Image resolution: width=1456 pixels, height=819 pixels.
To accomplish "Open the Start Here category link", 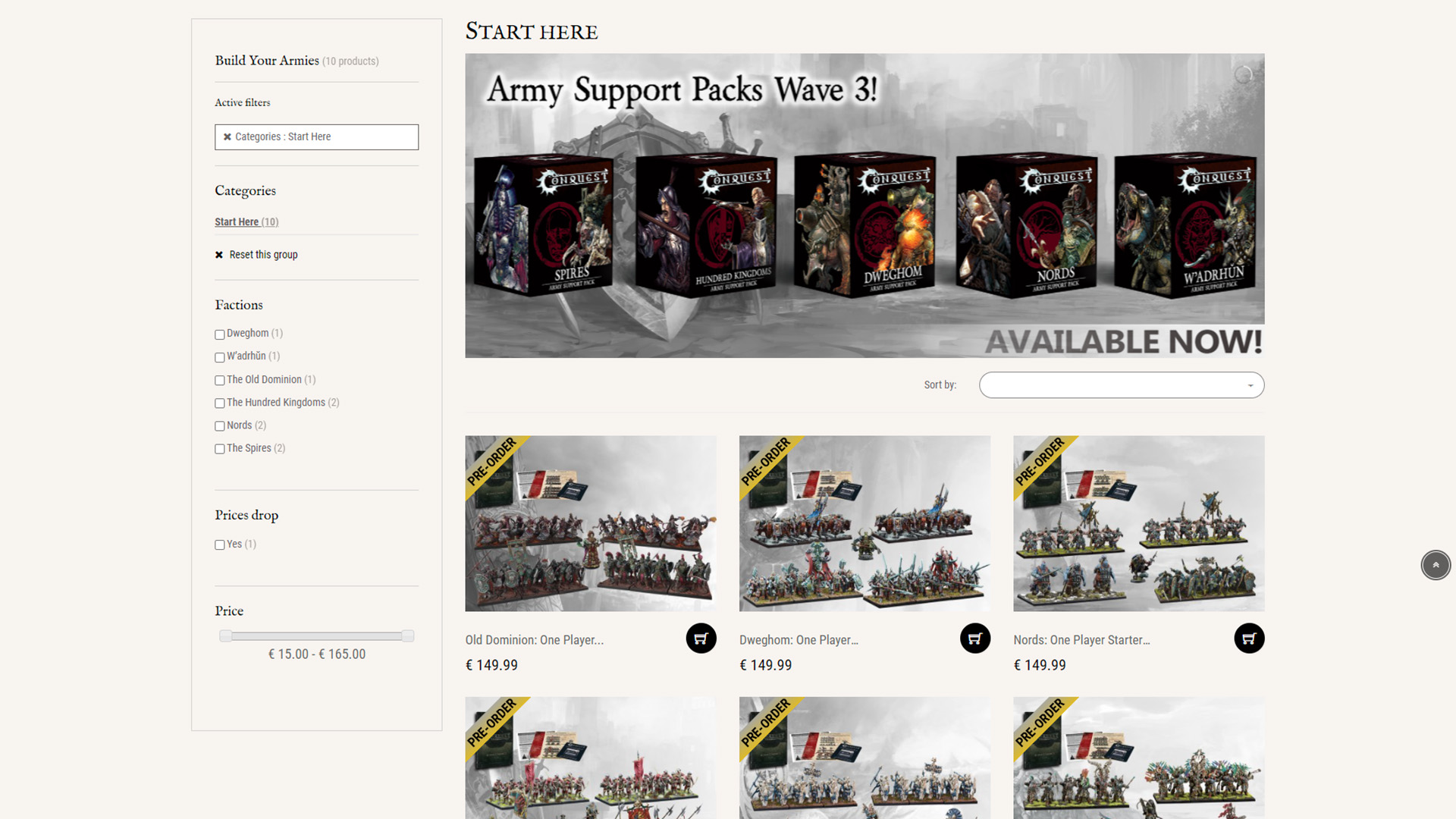I will (237, 222).
